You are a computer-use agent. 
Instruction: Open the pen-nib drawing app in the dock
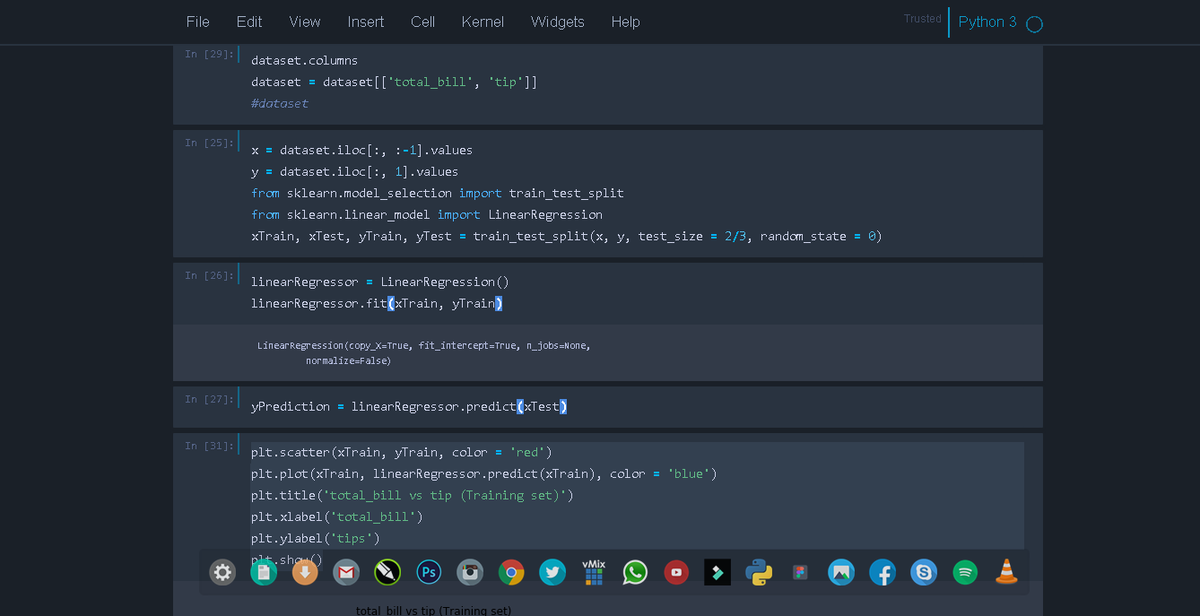[387, 572]
